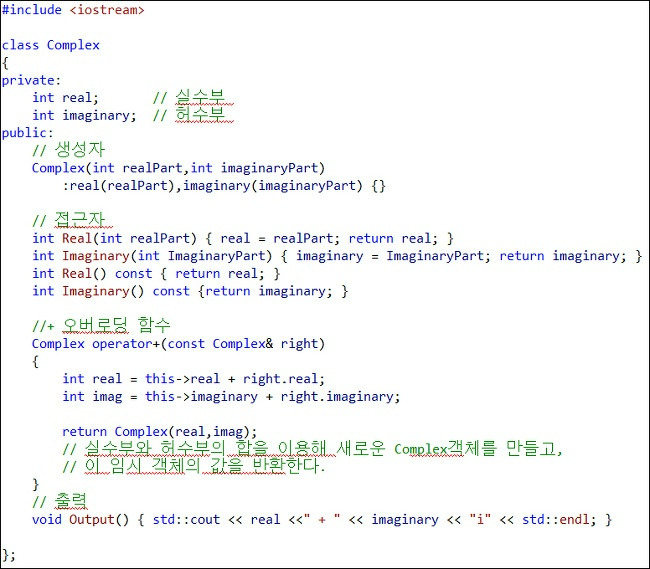Screen dimensions: 650x569
Task: Click the '// 출력' comment
Action: point(60,501)
